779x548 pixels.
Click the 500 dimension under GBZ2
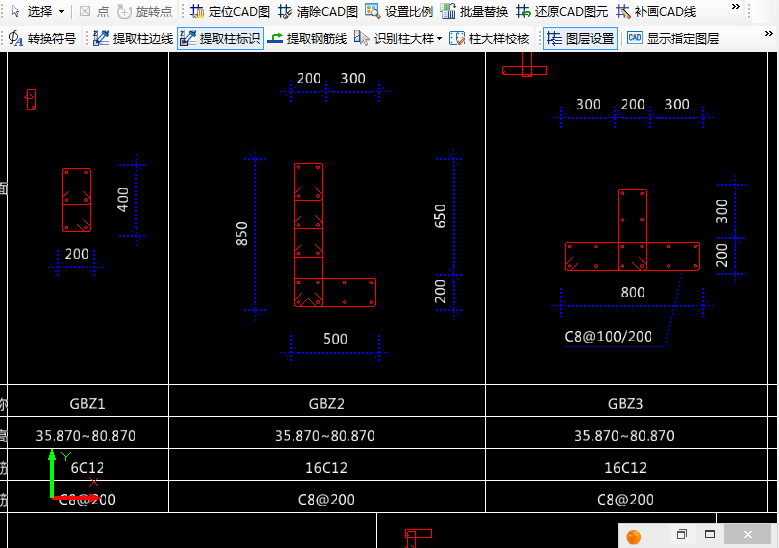point(335,339)
